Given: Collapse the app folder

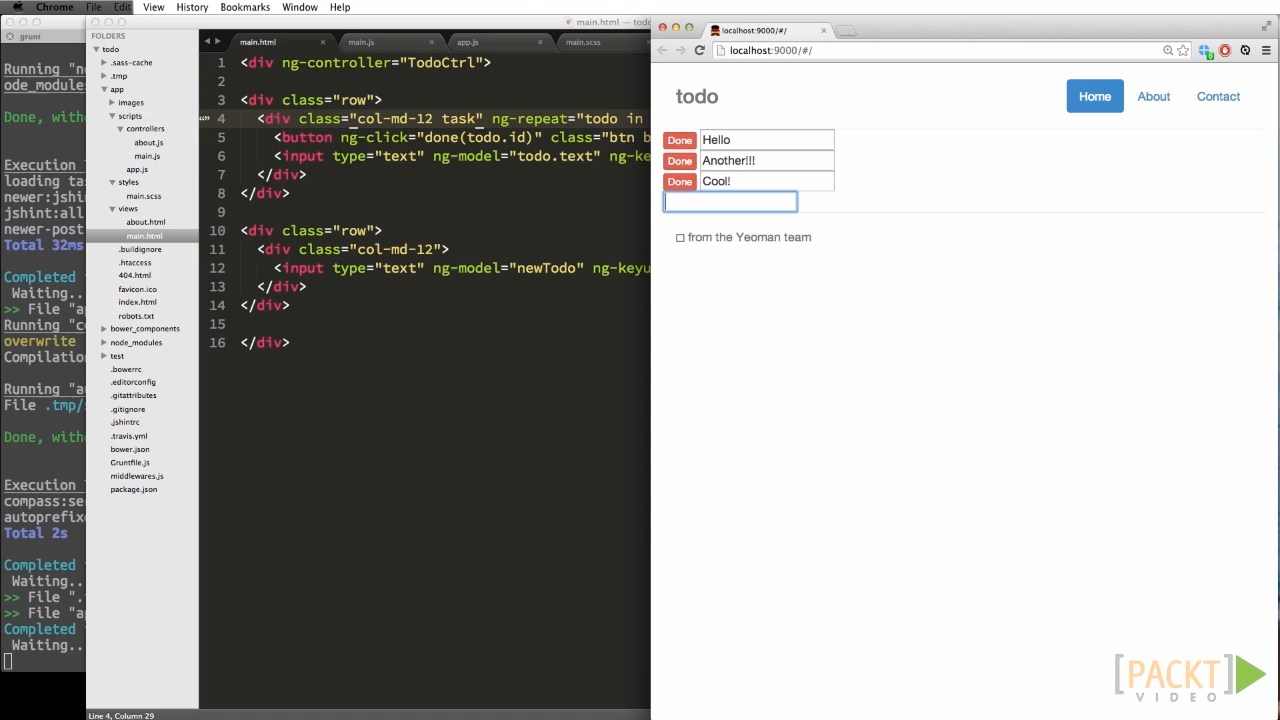Looking at the screenshot, I should 104,89.
